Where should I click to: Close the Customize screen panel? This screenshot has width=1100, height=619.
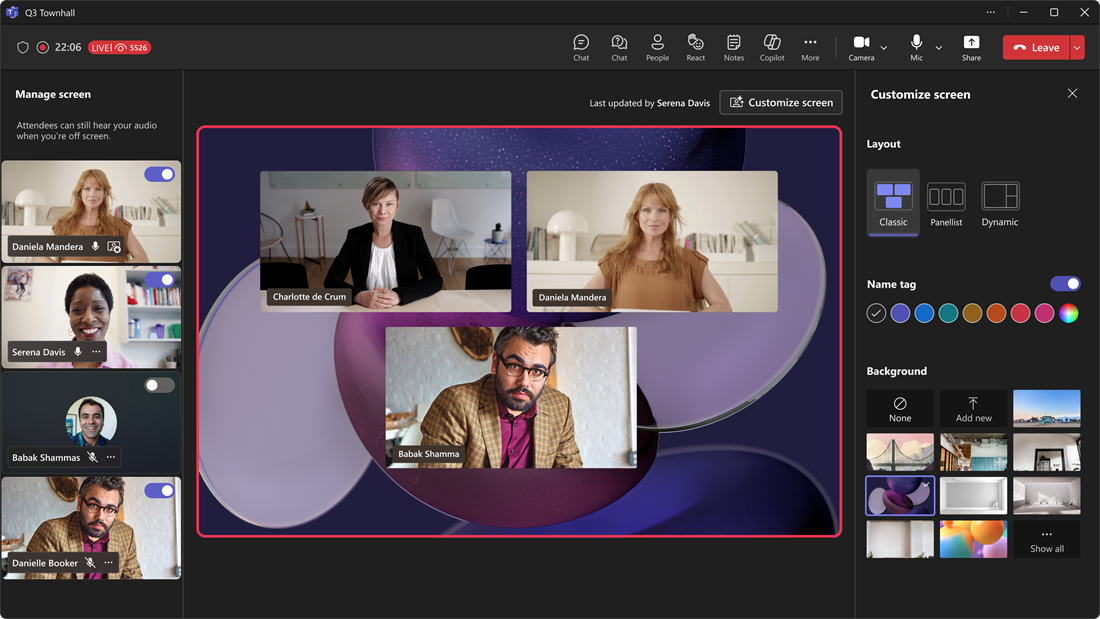[1072, 93]
